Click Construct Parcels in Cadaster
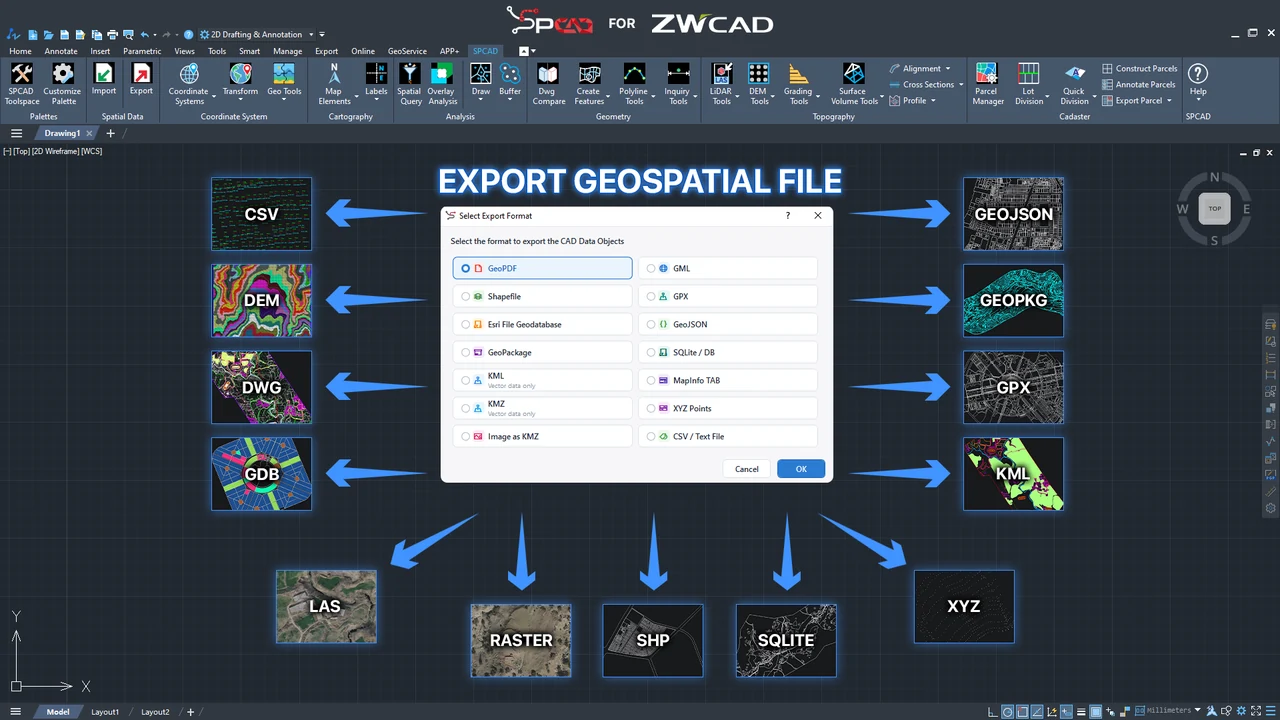 [1140, 69]
